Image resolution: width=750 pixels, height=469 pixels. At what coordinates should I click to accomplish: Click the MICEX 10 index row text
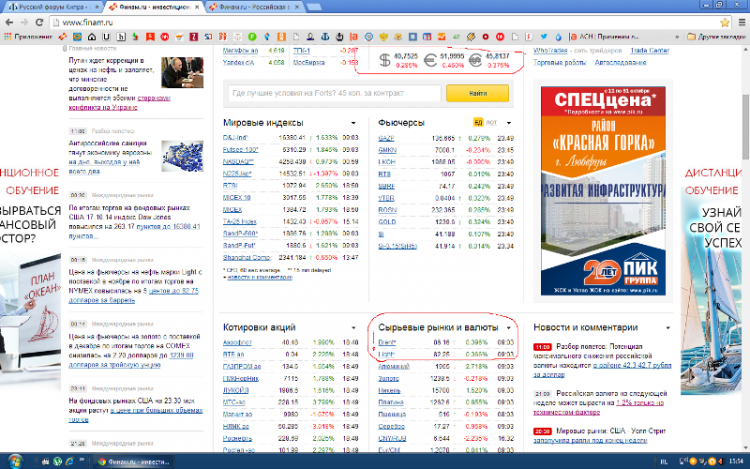237,197
